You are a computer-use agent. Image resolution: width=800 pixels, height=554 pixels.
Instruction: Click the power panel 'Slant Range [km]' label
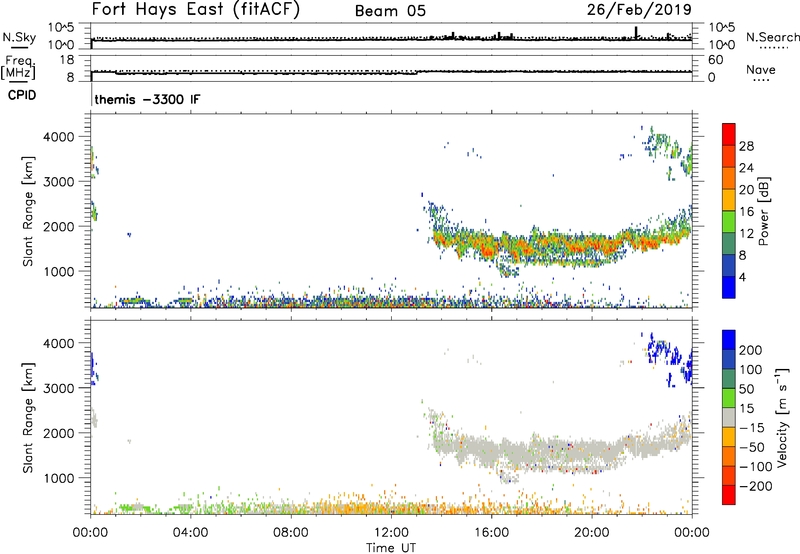pos(28,211)
